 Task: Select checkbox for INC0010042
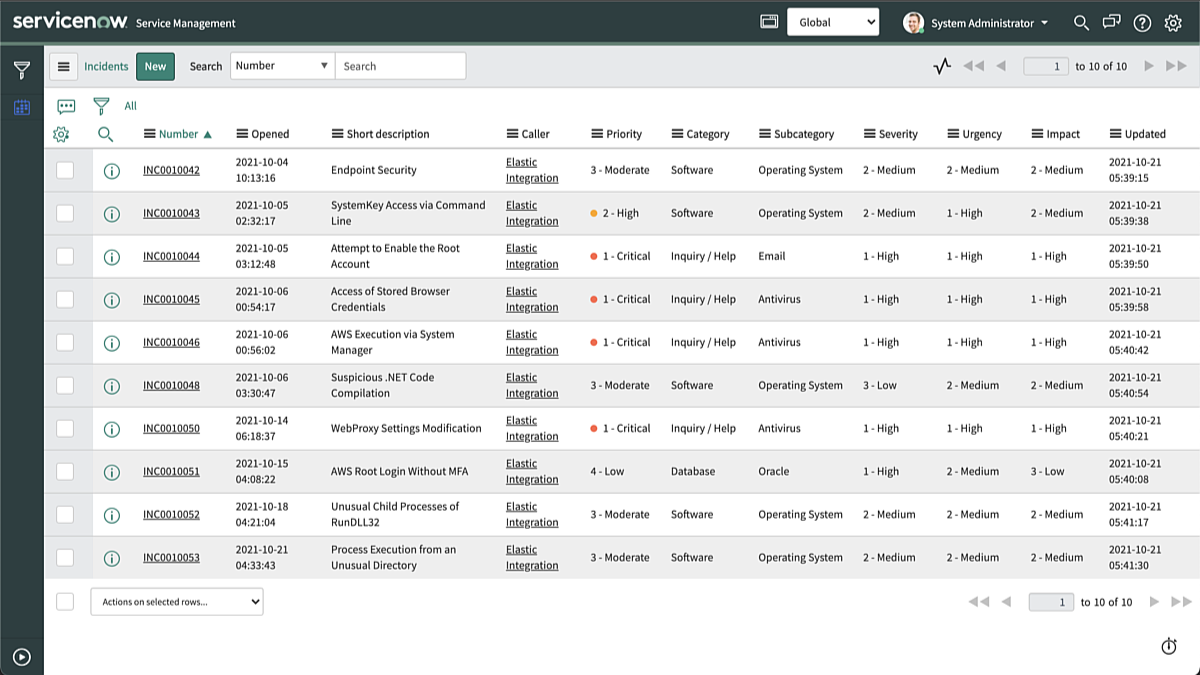pyautogui.click(x=65, y=170)
